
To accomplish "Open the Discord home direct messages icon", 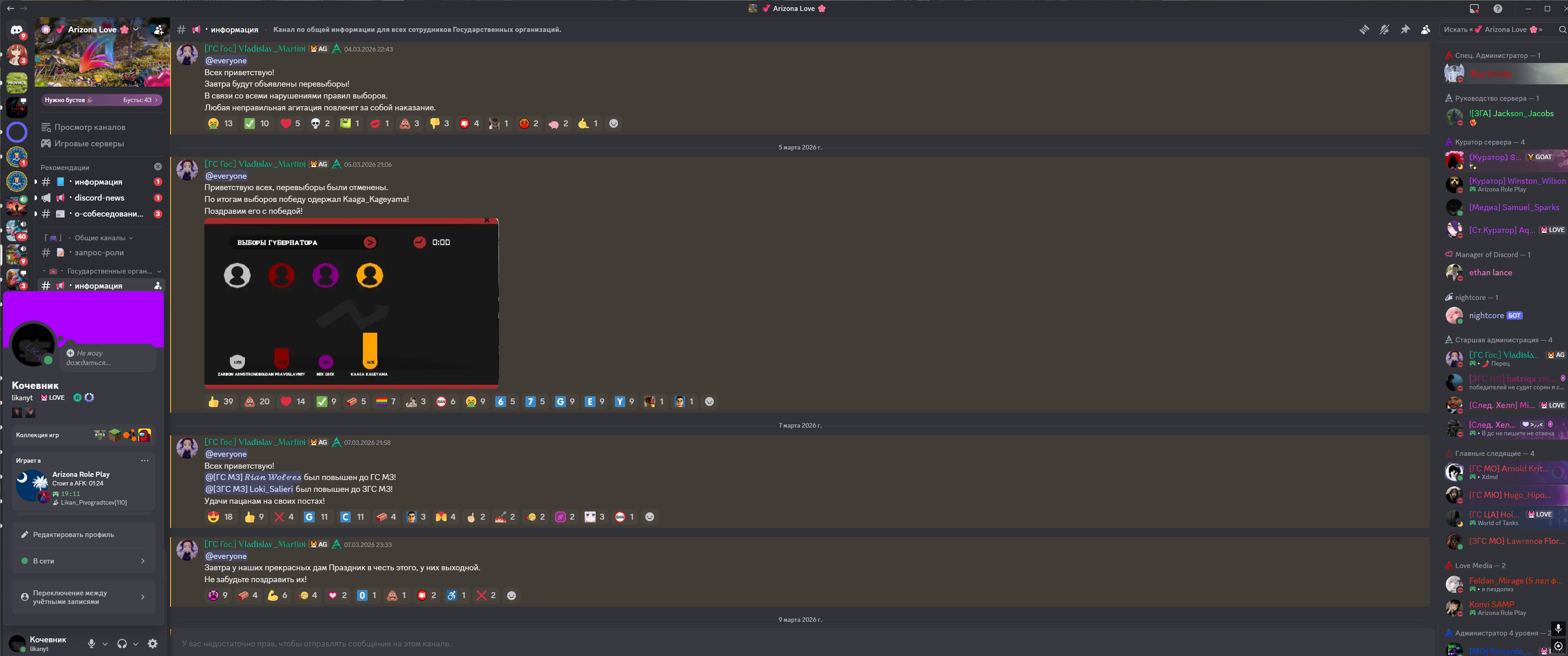I will pyautogui.click(x=17, y=30).
